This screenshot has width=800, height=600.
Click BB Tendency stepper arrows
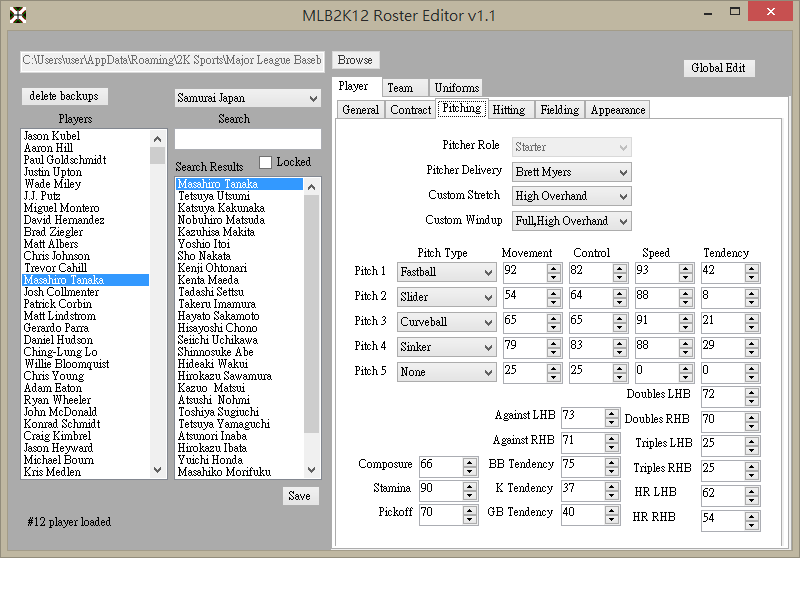coord(611,466)
